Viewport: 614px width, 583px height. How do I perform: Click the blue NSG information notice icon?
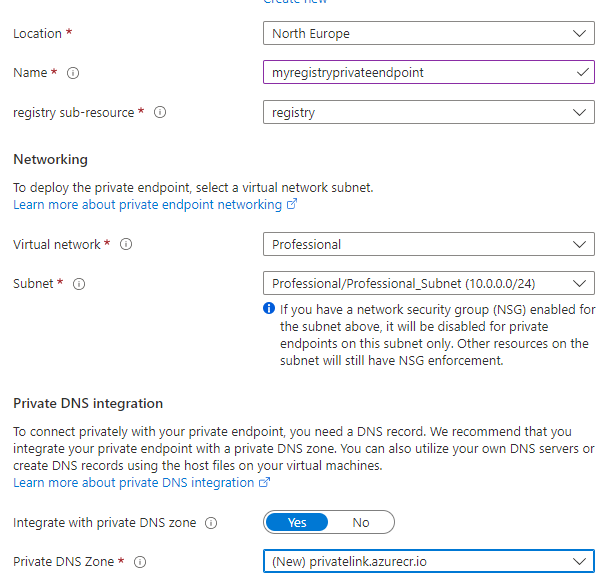[269, 309]
